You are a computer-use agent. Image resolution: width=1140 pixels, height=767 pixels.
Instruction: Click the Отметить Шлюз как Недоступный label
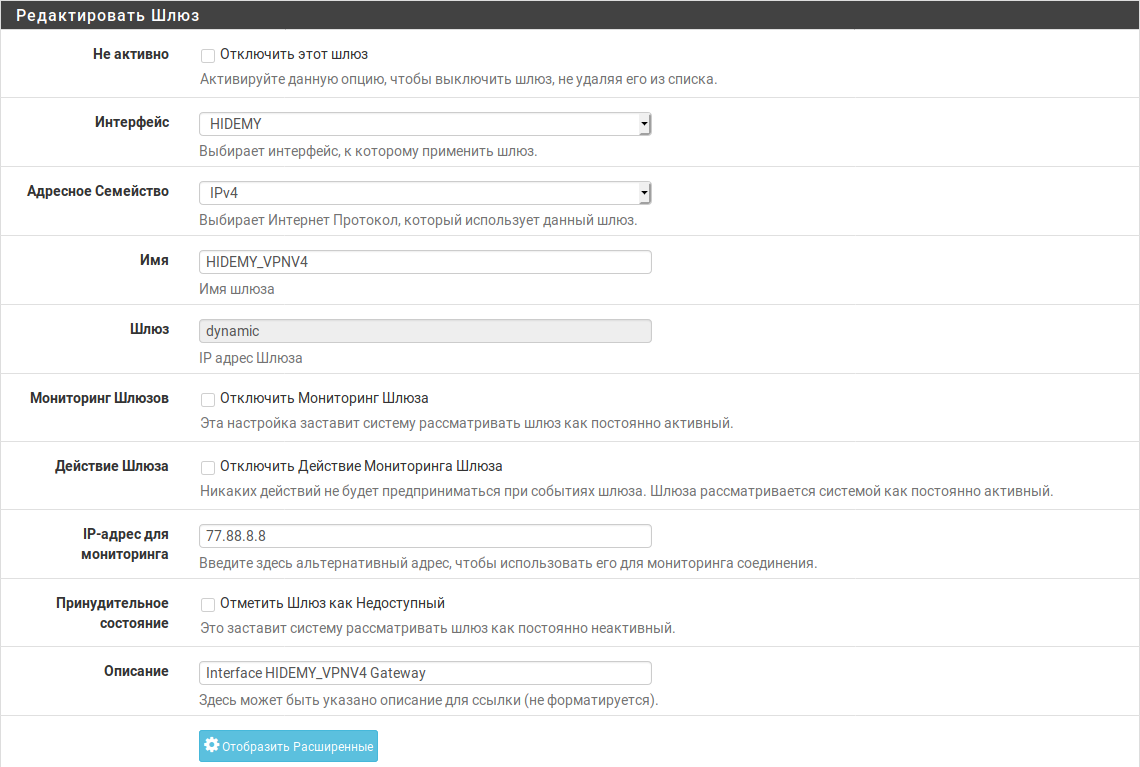332,603
